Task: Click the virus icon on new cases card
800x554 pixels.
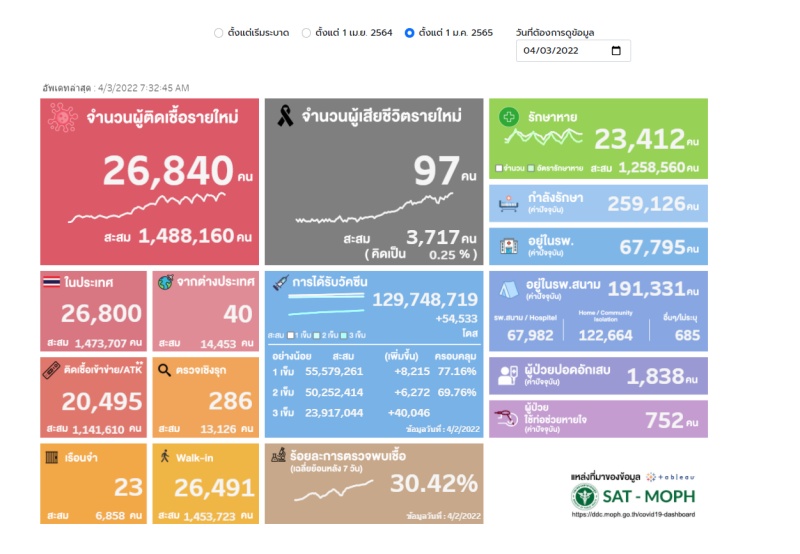Action: click(x=63, y=118)
